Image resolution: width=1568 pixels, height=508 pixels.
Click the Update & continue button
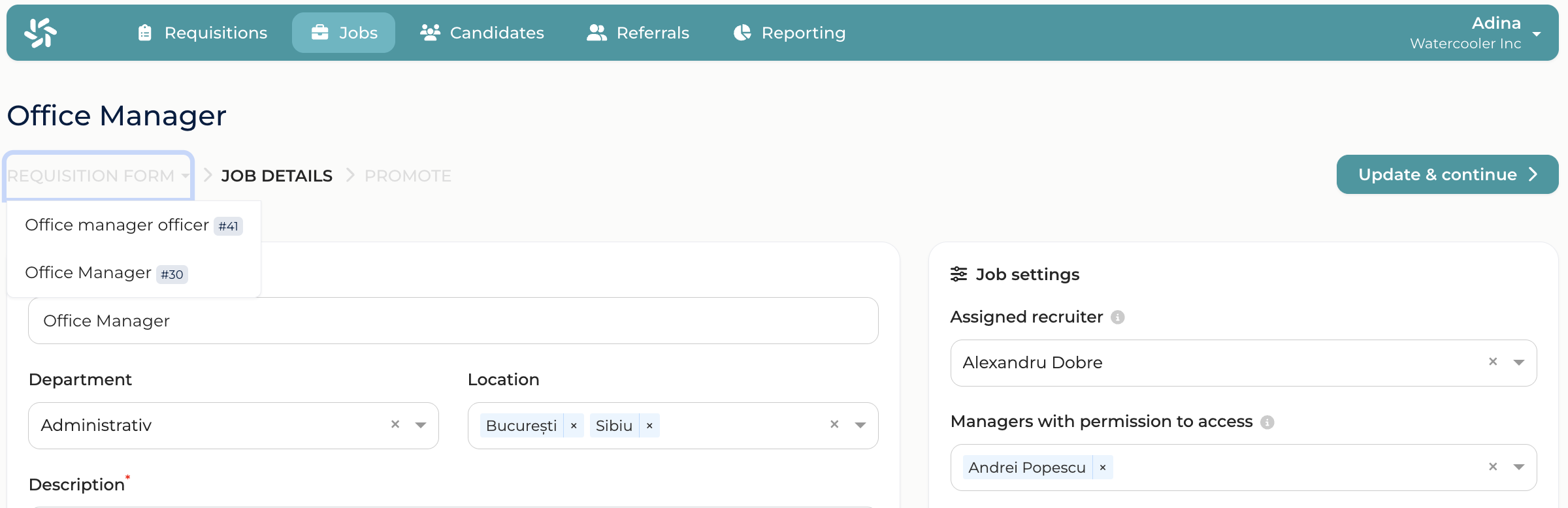1447,174
